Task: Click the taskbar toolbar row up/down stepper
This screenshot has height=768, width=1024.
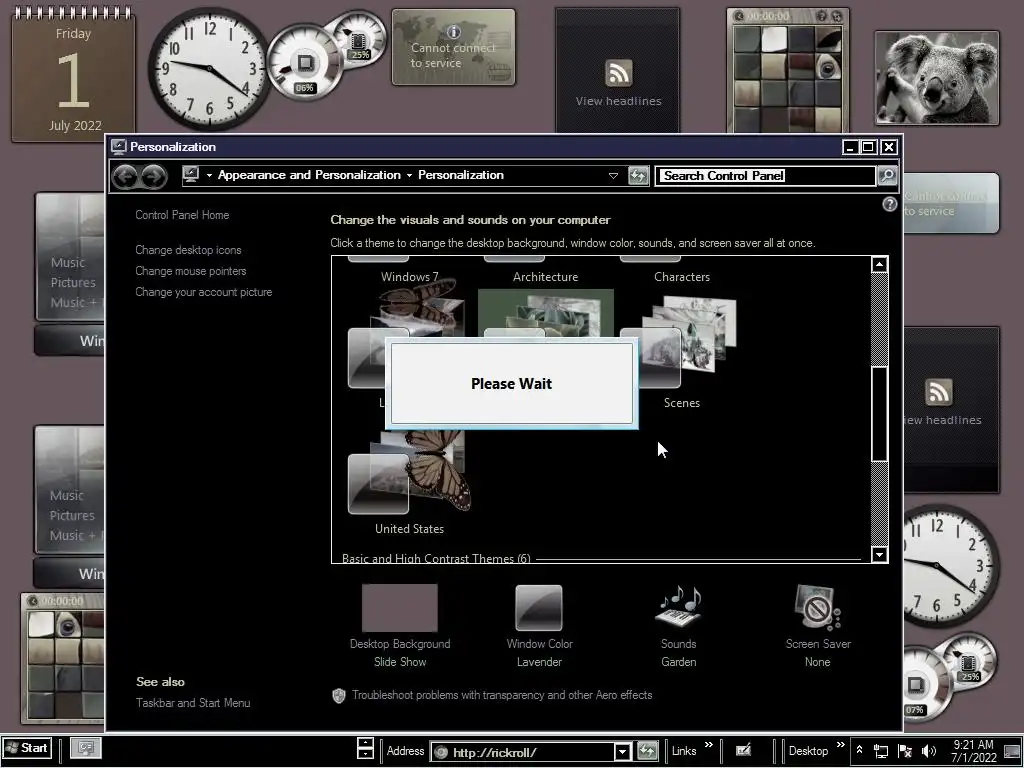Action: click(x=365, y=748)
